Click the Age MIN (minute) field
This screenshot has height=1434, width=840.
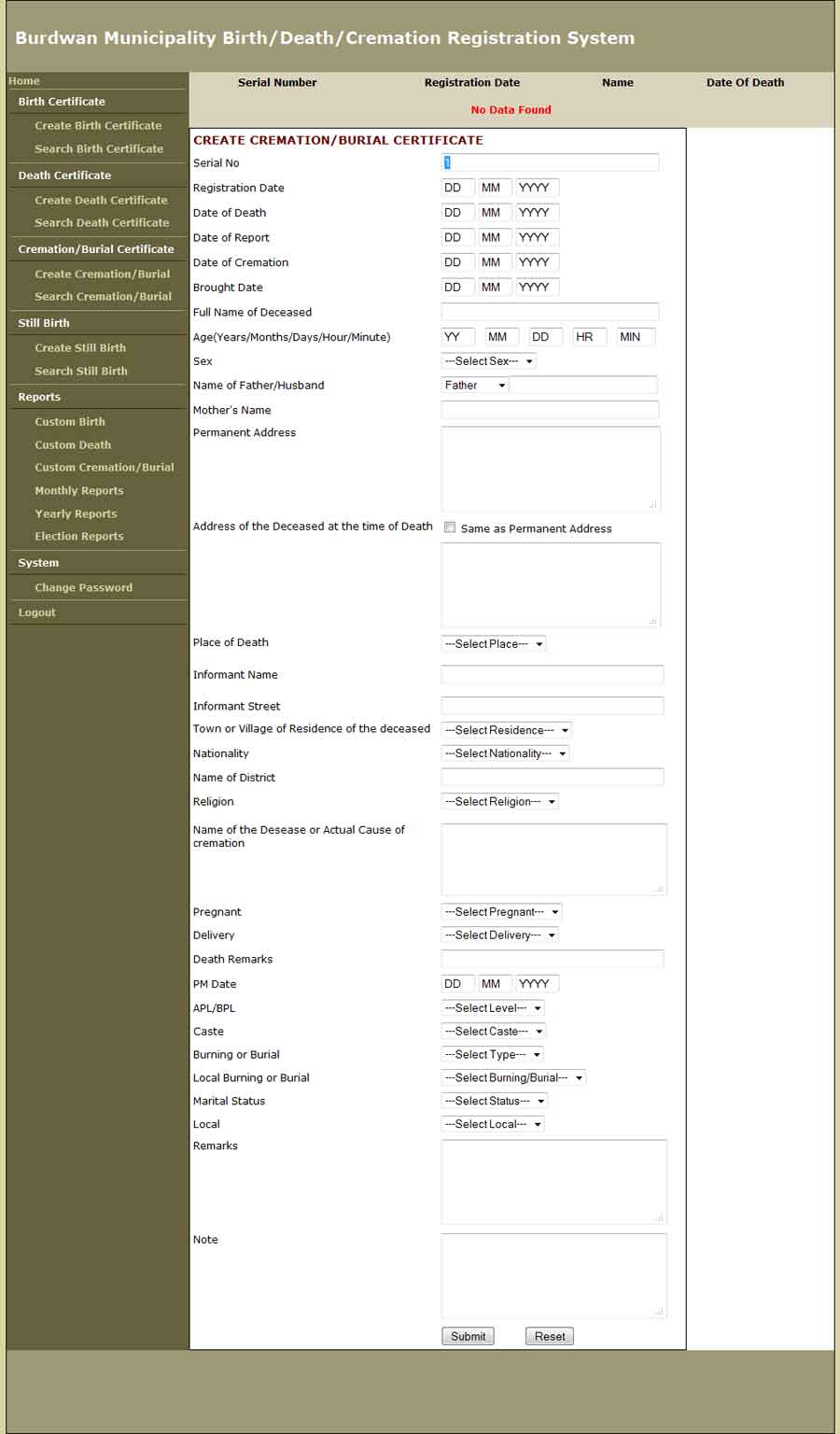636,337
